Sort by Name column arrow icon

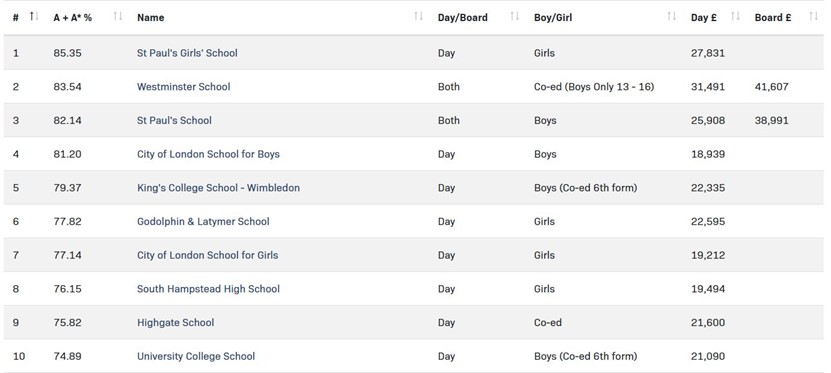pyautogui.click(x=418, y=17)
